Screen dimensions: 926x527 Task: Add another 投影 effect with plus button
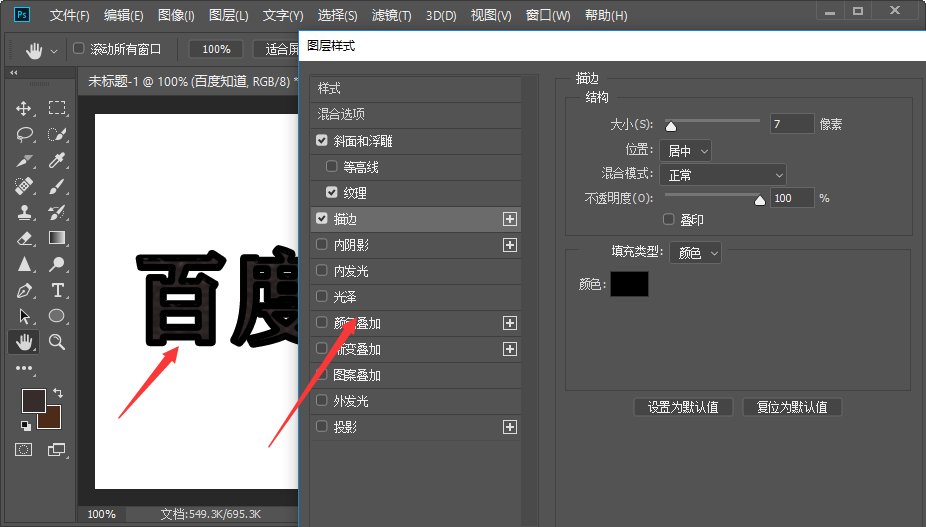510,427
